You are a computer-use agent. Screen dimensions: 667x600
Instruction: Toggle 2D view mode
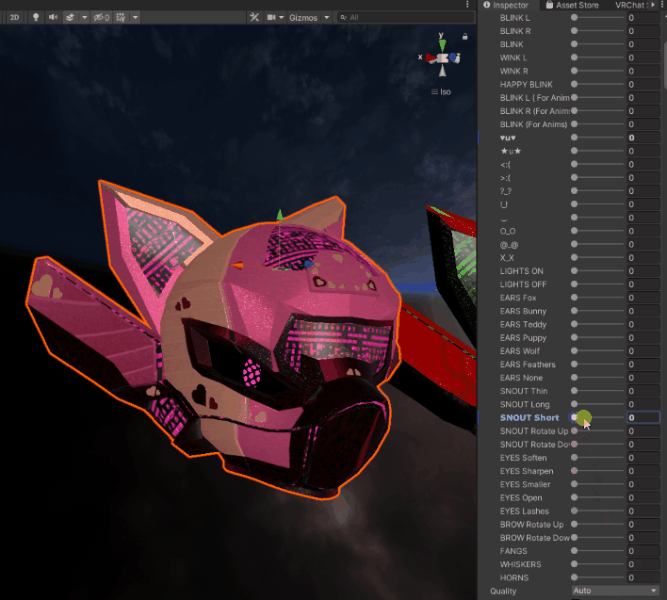pos(14,17)
